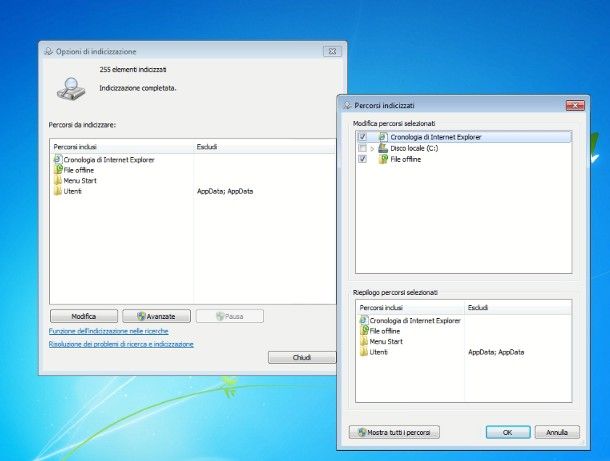Screen dimensions: 610x461
Task: Click Menu Start folder icon in Opzioni list
Action: [58, 180]
